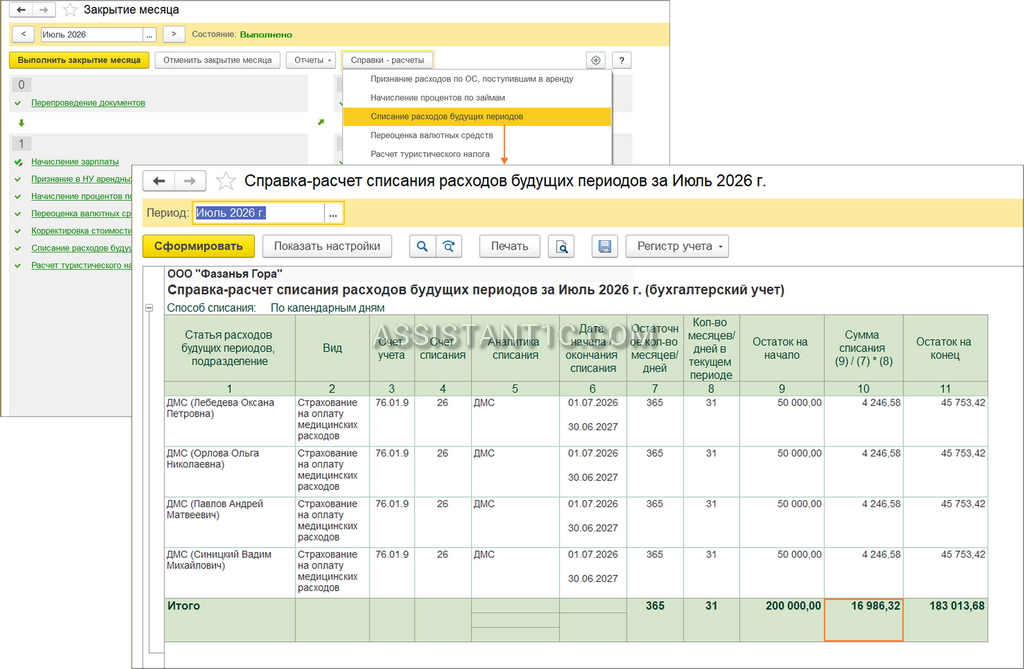Image resolution: width=1024 pixels, height=669 pixels.
Task: Open help via the question mark button
Action: 622,60
